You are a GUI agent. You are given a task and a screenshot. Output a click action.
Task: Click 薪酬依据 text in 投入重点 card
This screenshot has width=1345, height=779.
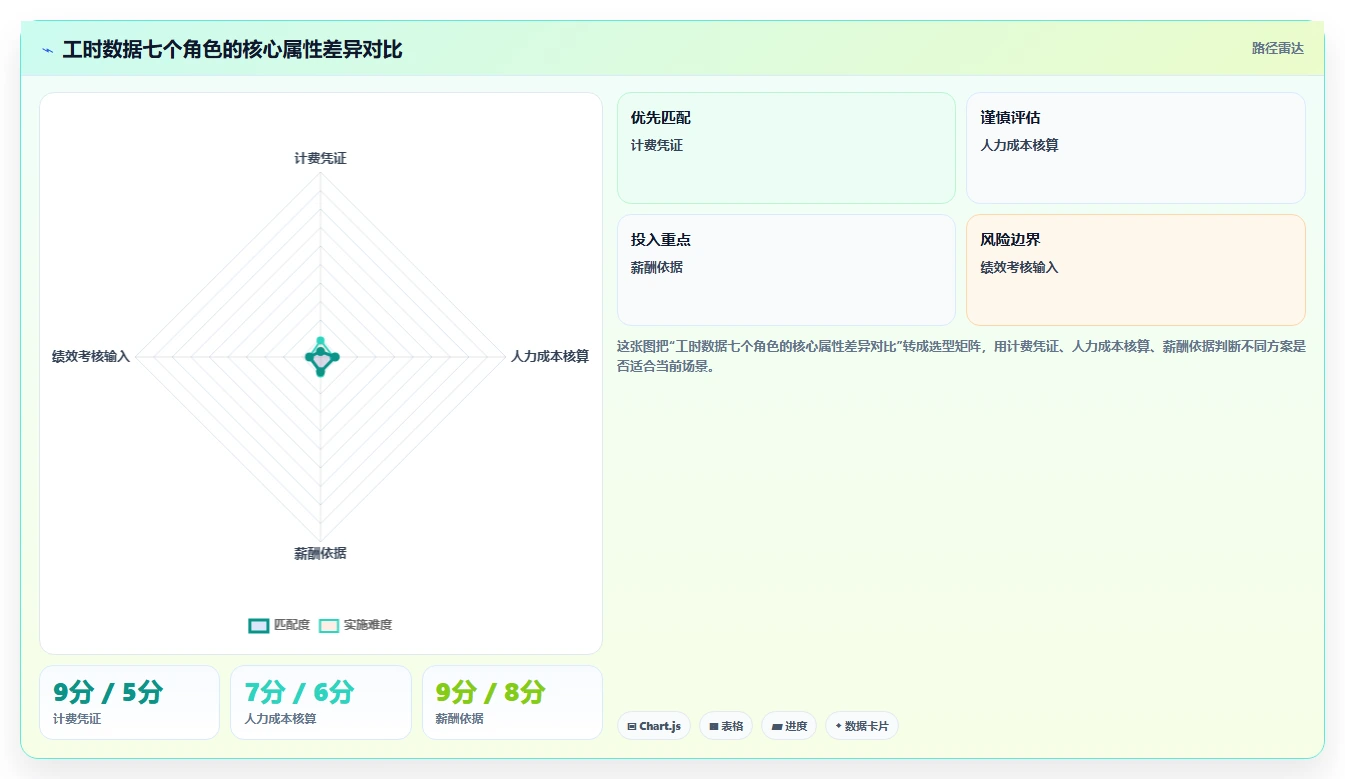[657, 267]
